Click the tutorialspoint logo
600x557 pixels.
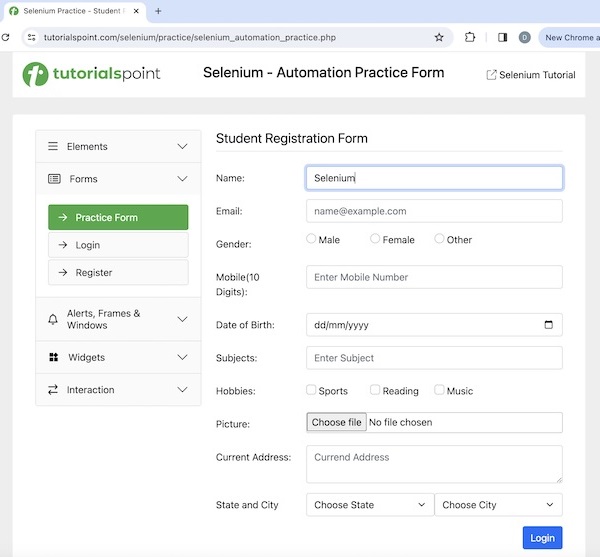point(91,74)
